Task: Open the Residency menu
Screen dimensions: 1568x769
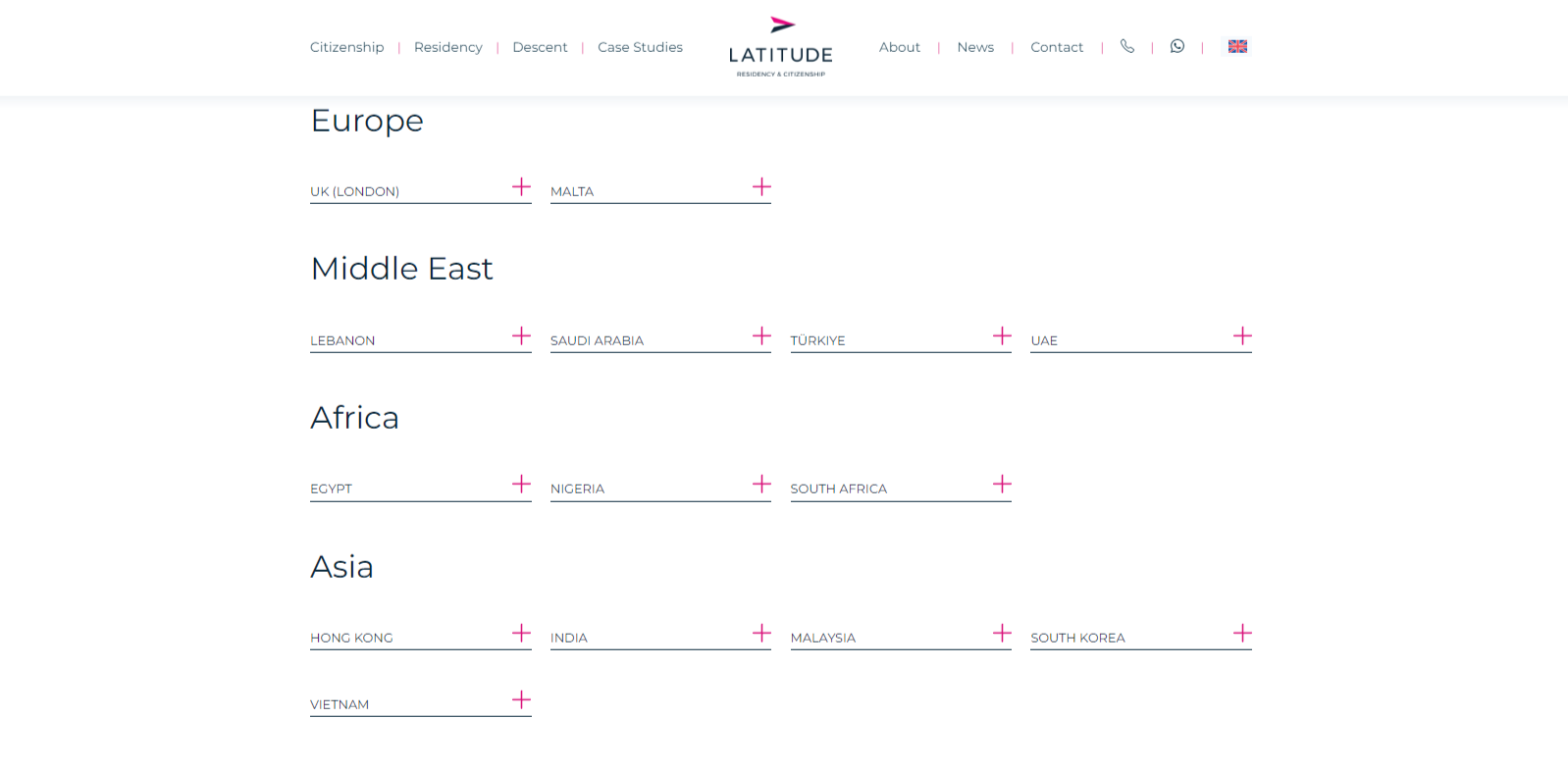Action: [448, 47]
